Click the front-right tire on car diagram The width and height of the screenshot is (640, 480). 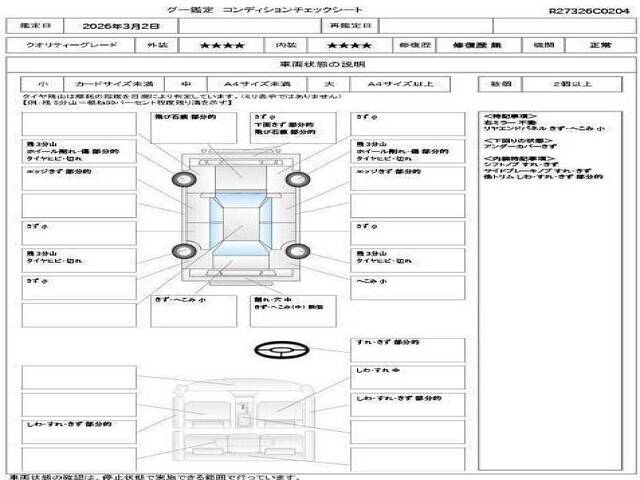tap(297, 179)
